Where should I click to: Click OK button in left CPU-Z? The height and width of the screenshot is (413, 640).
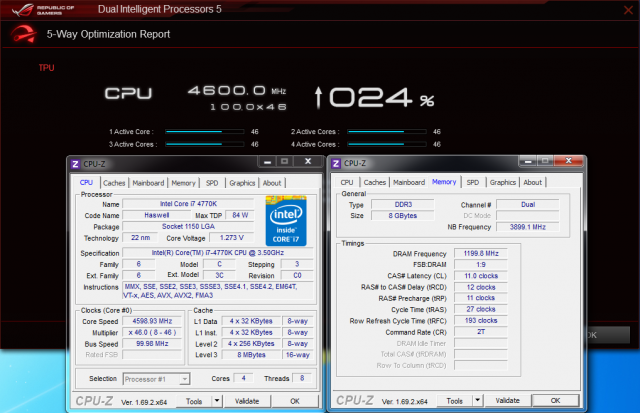click(x=295, y=401)
